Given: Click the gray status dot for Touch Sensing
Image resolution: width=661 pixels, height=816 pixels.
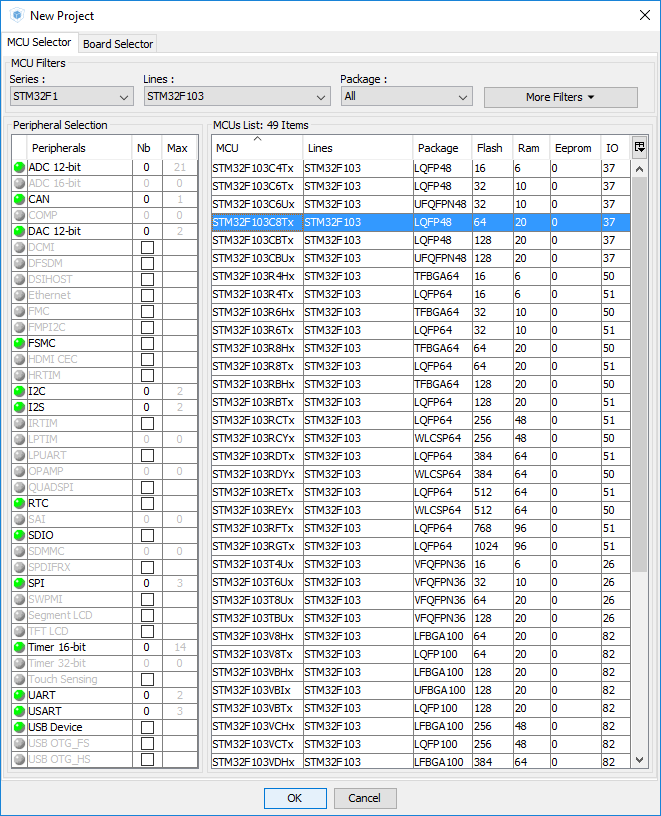Looking at the screenshot, I should click(19, 680).
